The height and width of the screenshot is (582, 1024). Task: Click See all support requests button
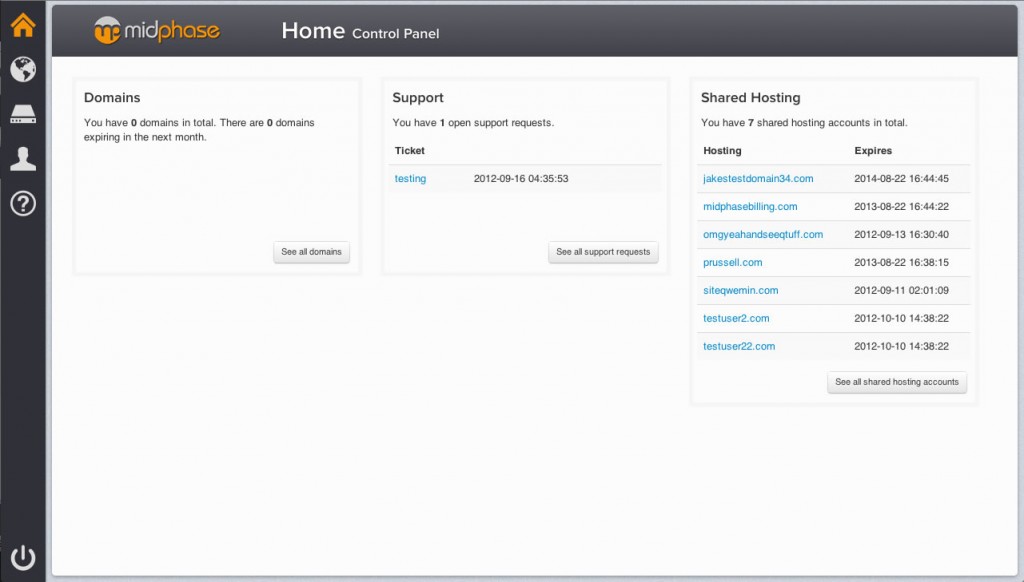(603, 252)
